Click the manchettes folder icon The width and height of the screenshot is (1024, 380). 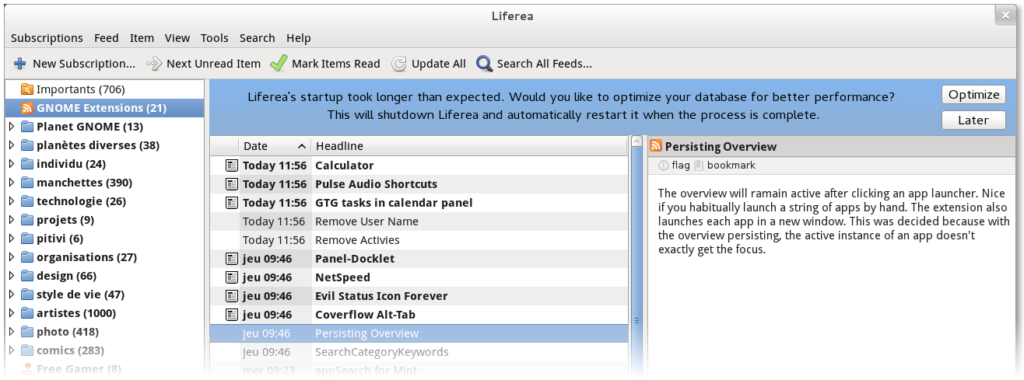(27, 183)
